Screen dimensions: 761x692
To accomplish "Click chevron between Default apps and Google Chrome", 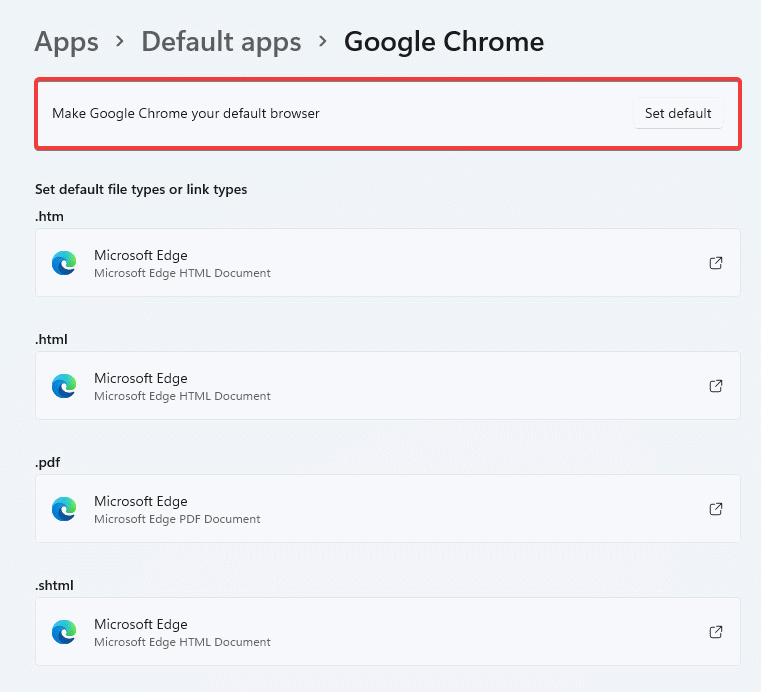I will coord(323,42).
